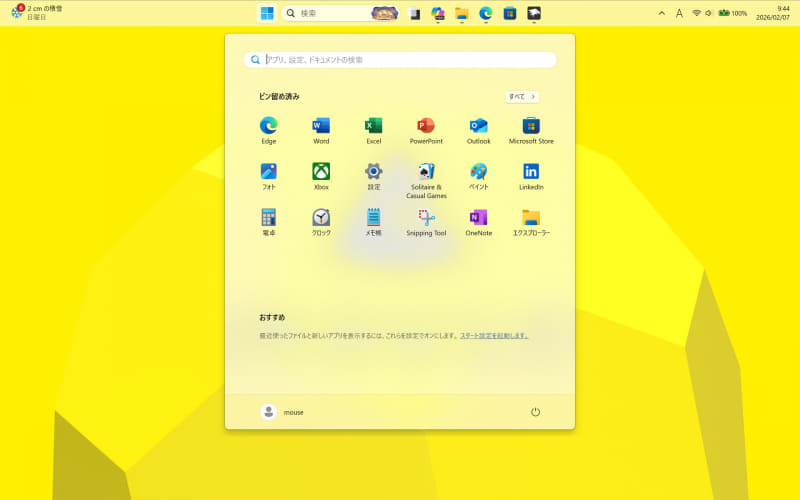The height and width of the screenshot is (500, 800).
Task: Open the Wi-Fi network tray icon
Action: [x=696, y=13]
